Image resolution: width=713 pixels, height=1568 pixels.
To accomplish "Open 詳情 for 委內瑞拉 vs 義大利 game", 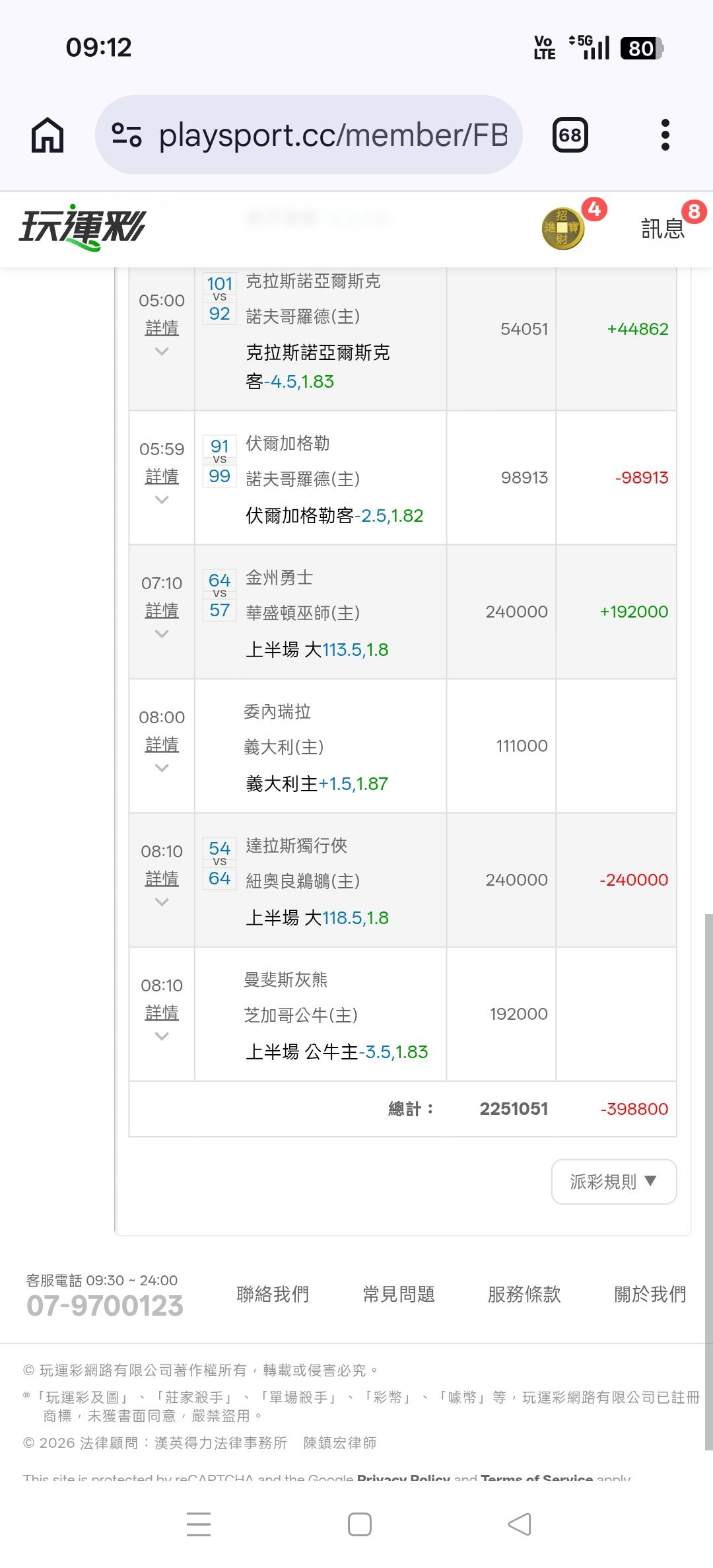I will [x=162, y=744].
